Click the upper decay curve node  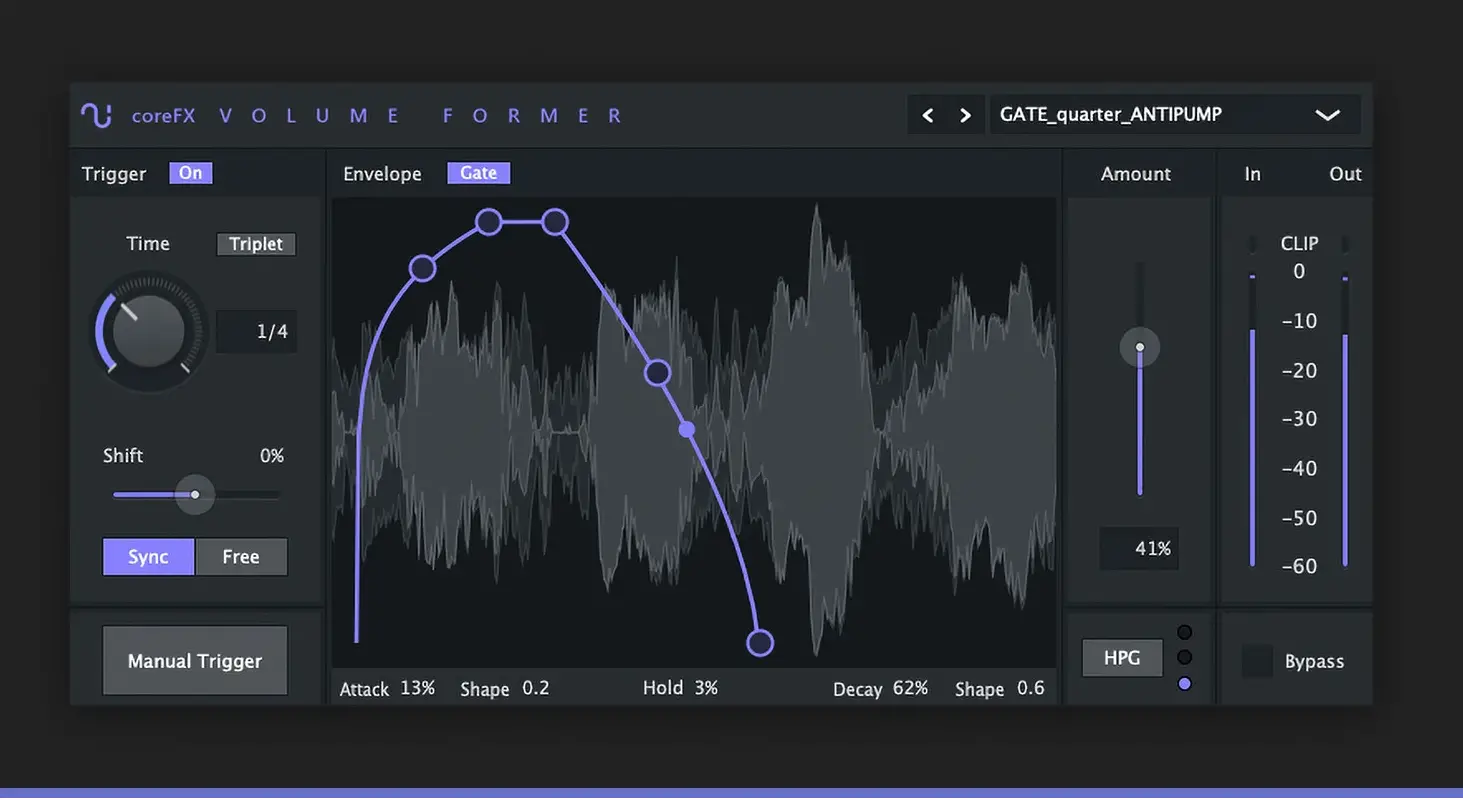point(657,373)
